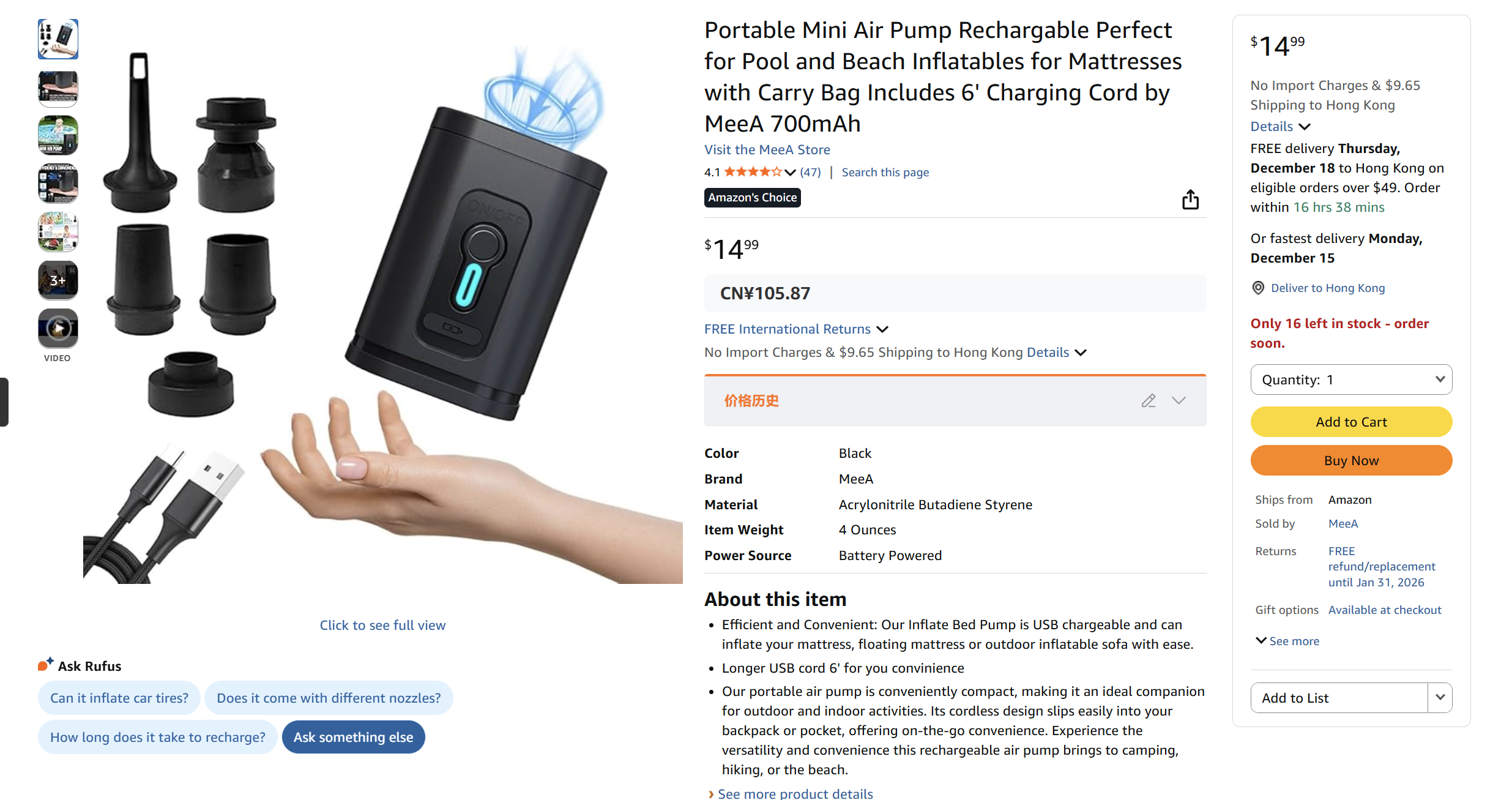This screenshot has height=800, width=1512.
Task: Open the 3+ more images thumbnail
Action: click(x=58, y=280)
